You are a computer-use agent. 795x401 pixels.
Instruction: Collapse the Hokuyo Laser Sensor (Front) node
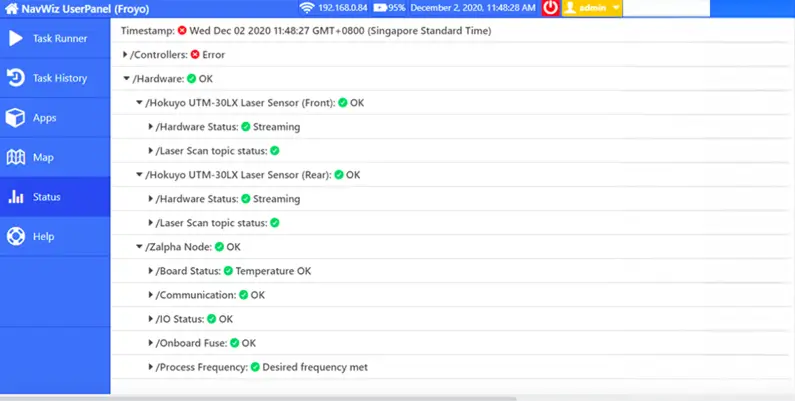(x=140, y=103)
